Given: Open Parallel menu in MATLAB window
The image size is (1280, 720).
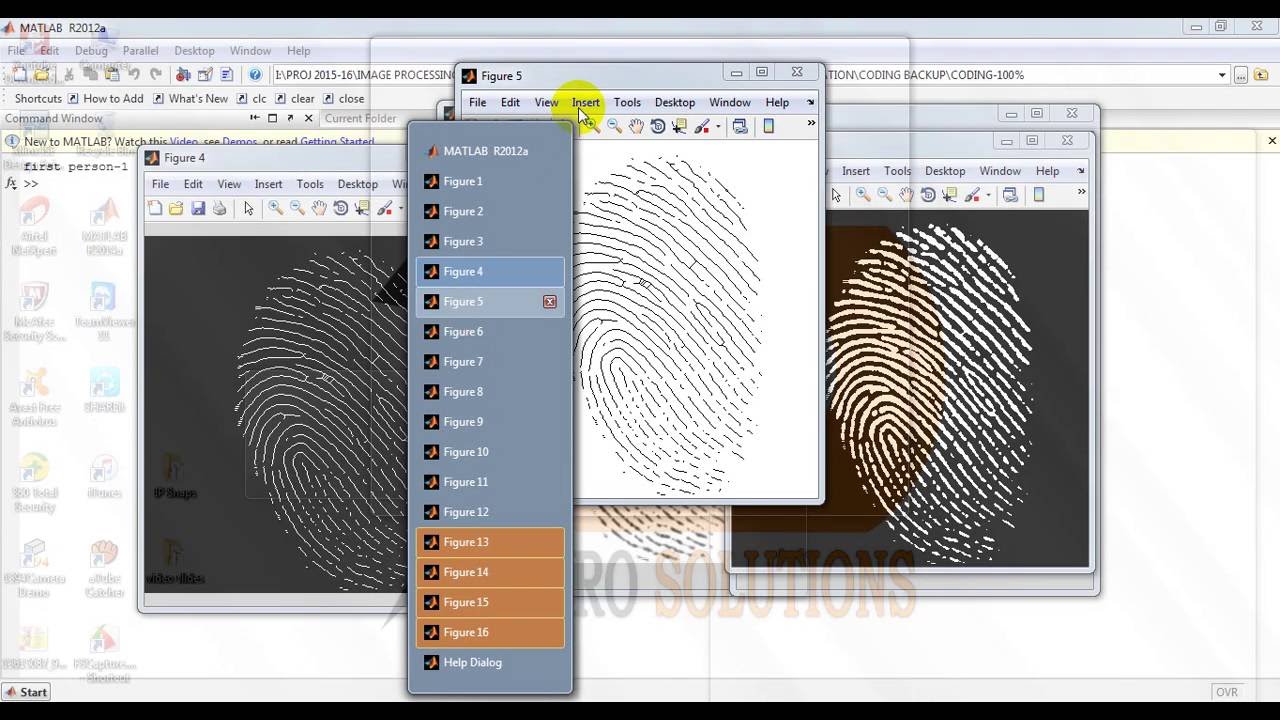Looking at the screenshot, I should [x=141, y=51].
